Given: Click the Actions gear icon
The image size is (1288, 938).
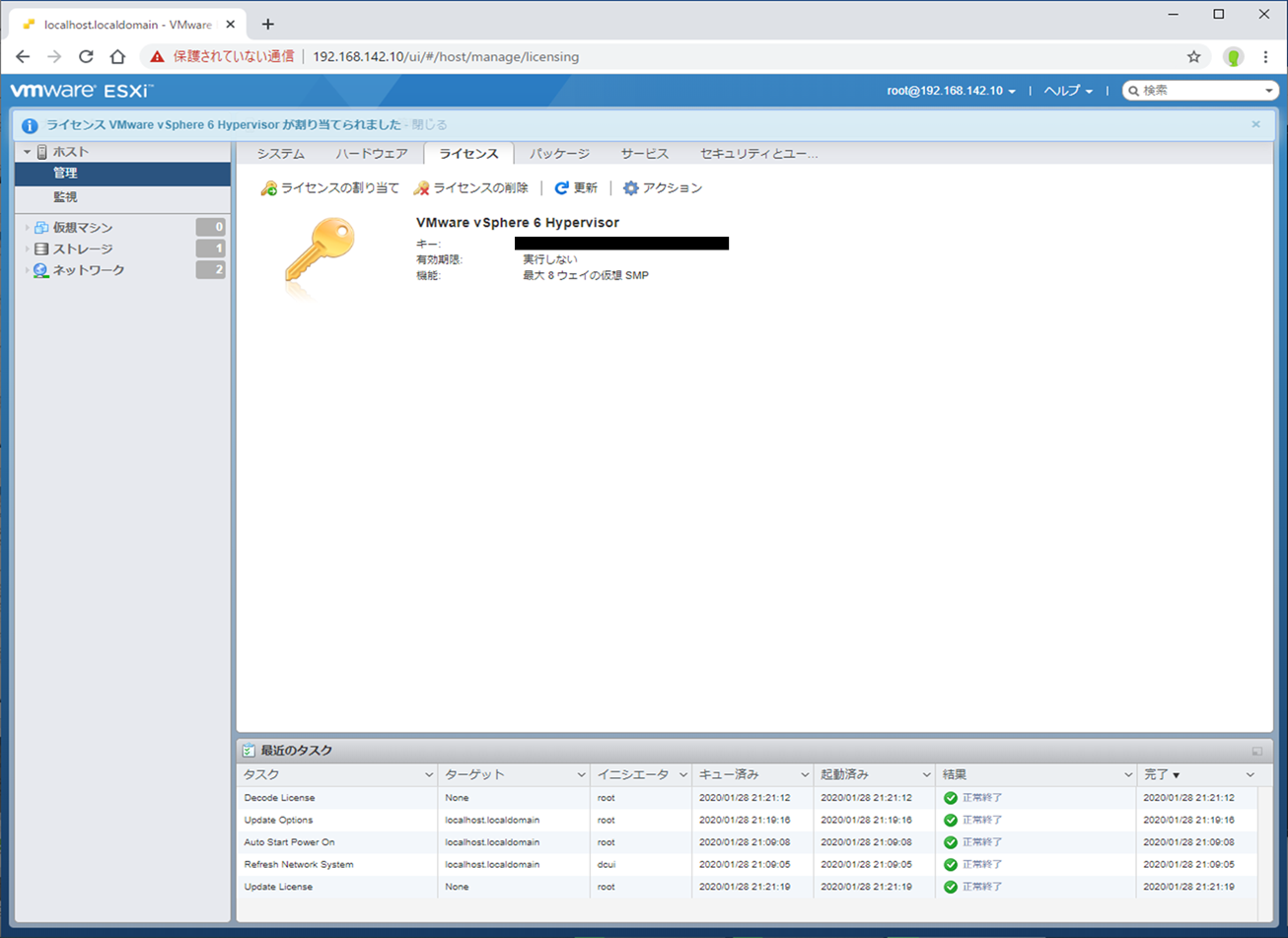Looking at the screenshot, I should 631,188.
